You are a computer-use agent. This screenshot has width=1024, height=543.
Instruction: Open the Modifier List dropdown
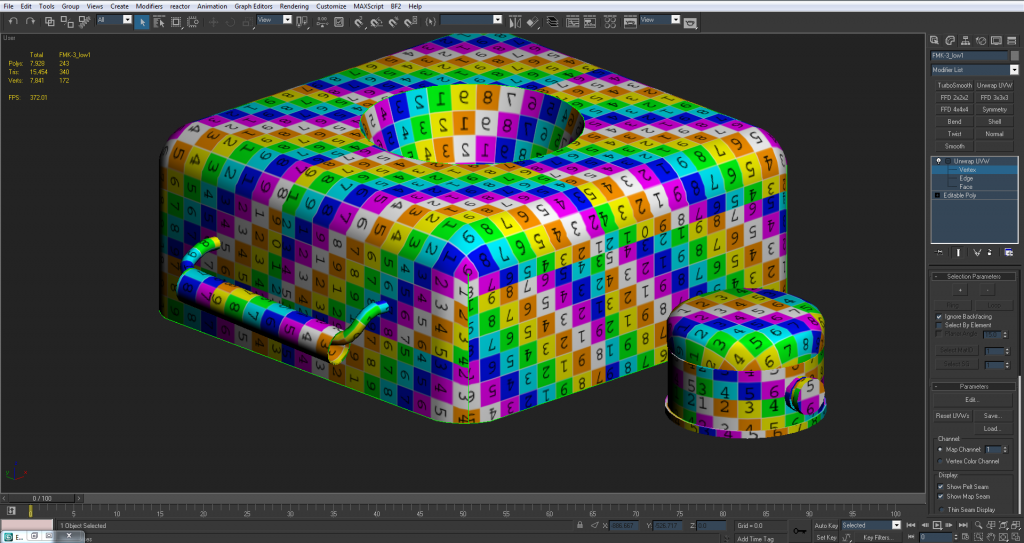coord(1014,70)
